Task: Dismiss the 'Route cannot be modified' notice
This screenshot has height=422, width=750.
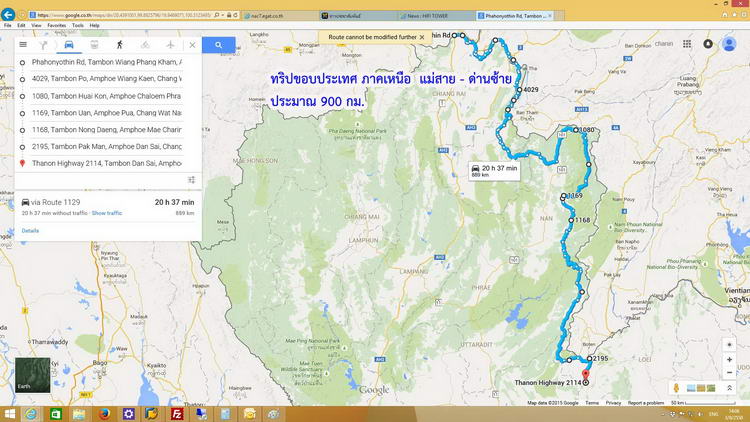Action: tap(422, 37)
